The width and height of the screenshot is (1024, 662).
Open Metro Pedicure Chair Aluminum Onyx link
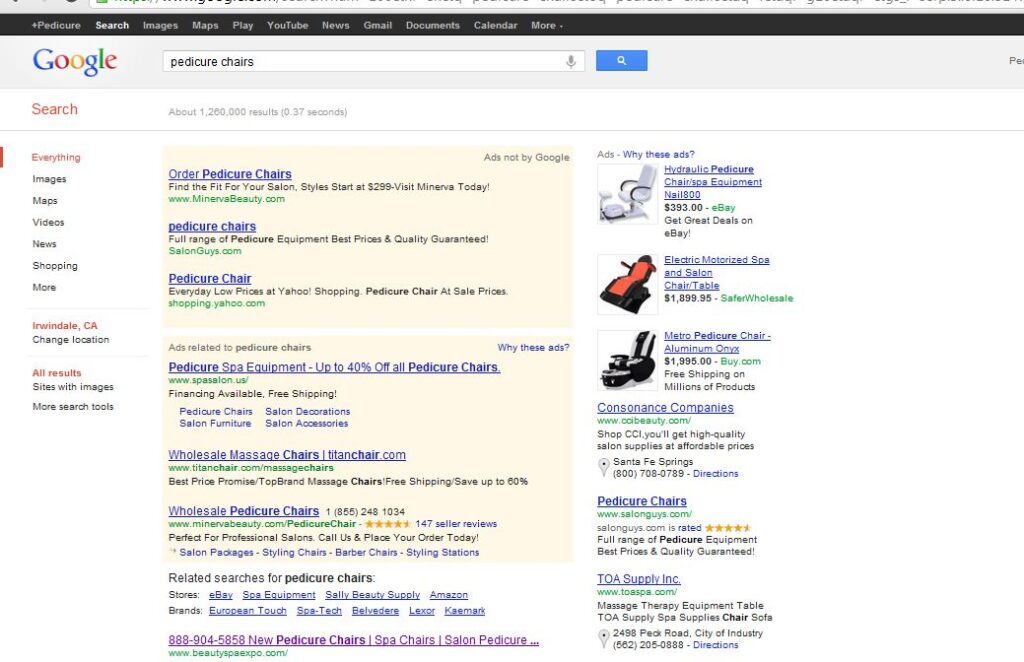point(717,341)
